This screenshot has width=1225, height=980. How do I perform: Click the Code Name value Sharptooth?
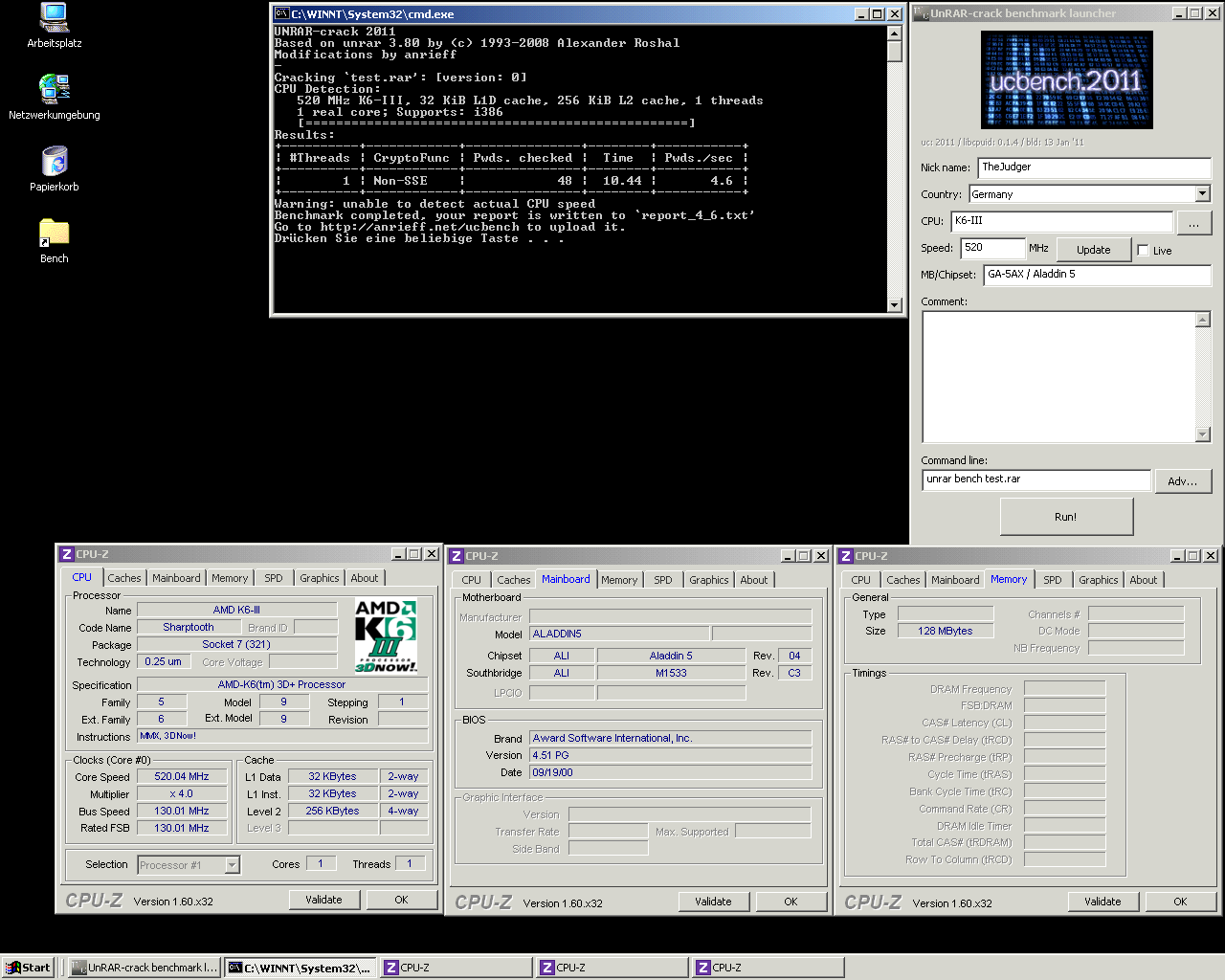[189, 628]
